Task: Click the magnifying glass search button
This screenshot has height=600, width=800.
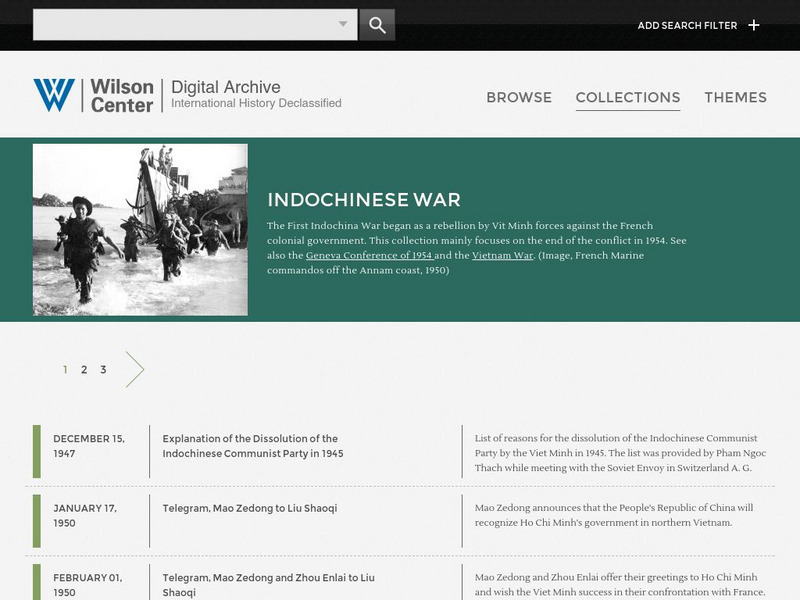Action: coord(377,25)
